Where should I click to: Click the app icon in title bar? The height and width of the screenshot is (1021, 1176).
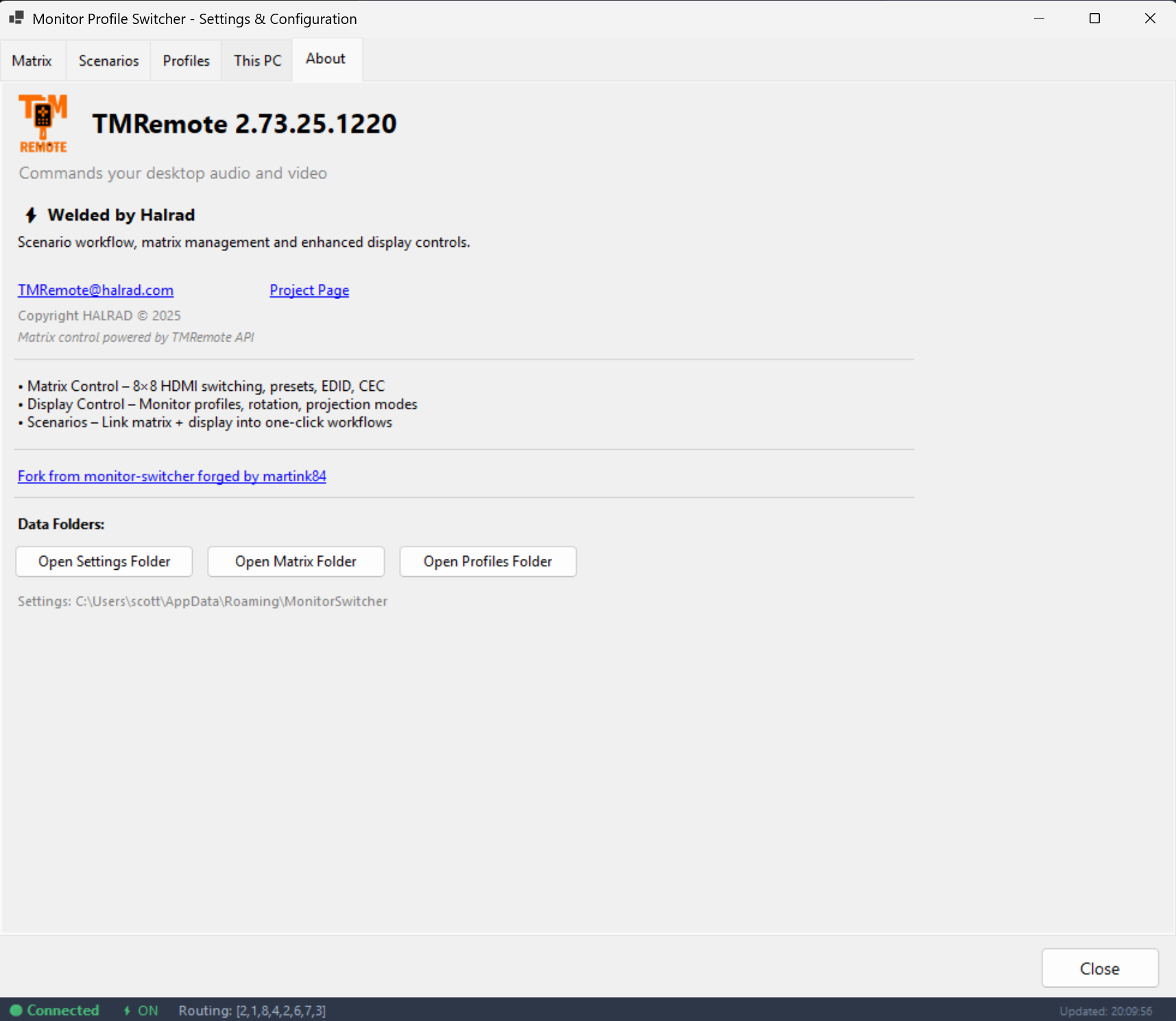(16, 19)
